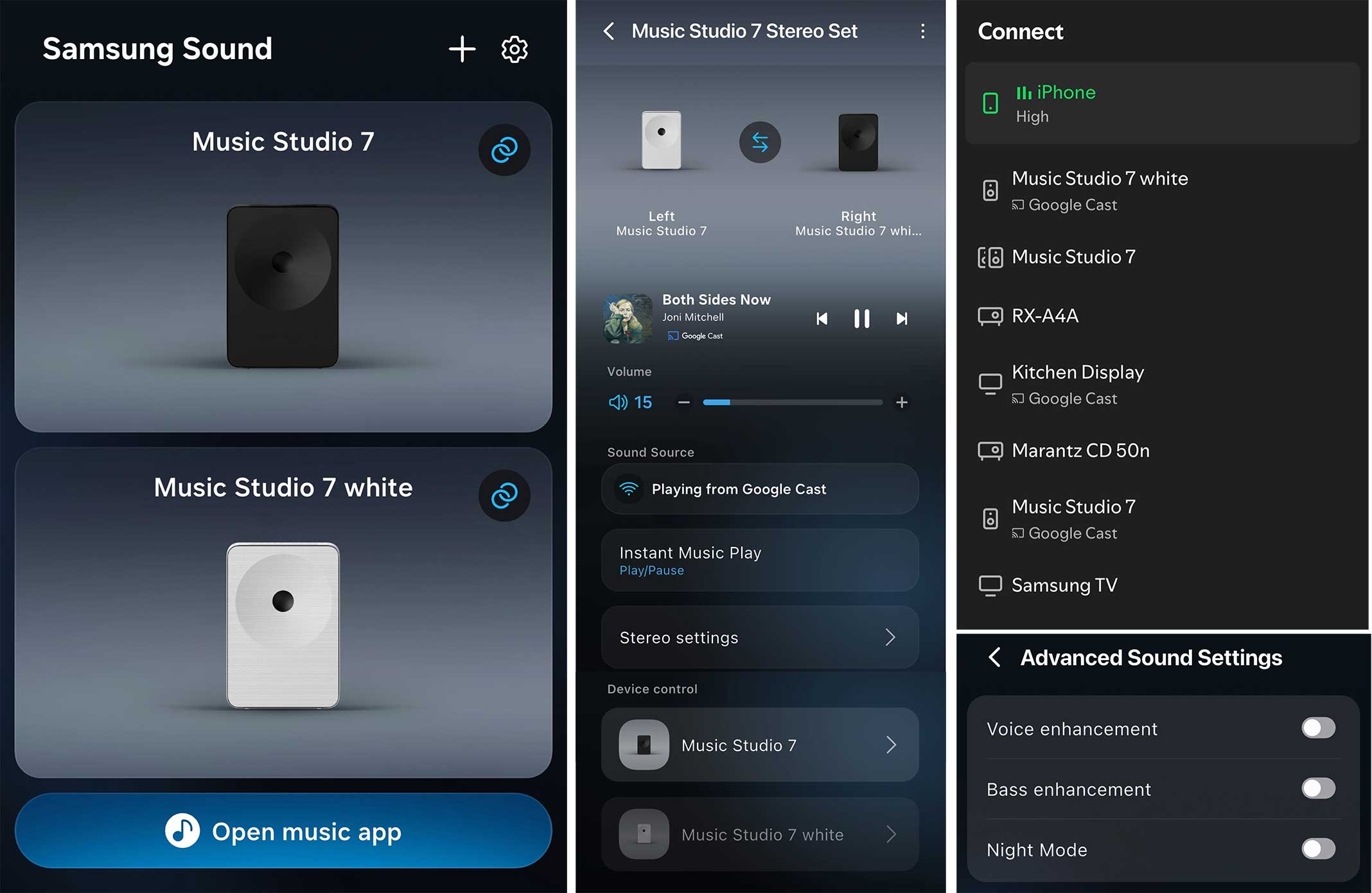Image resolution: width=1372 pixels, height=893 pixels.
Task: Tap speaker icon beside Music Studio 7 Google Cast
Action: coord(990,519)
